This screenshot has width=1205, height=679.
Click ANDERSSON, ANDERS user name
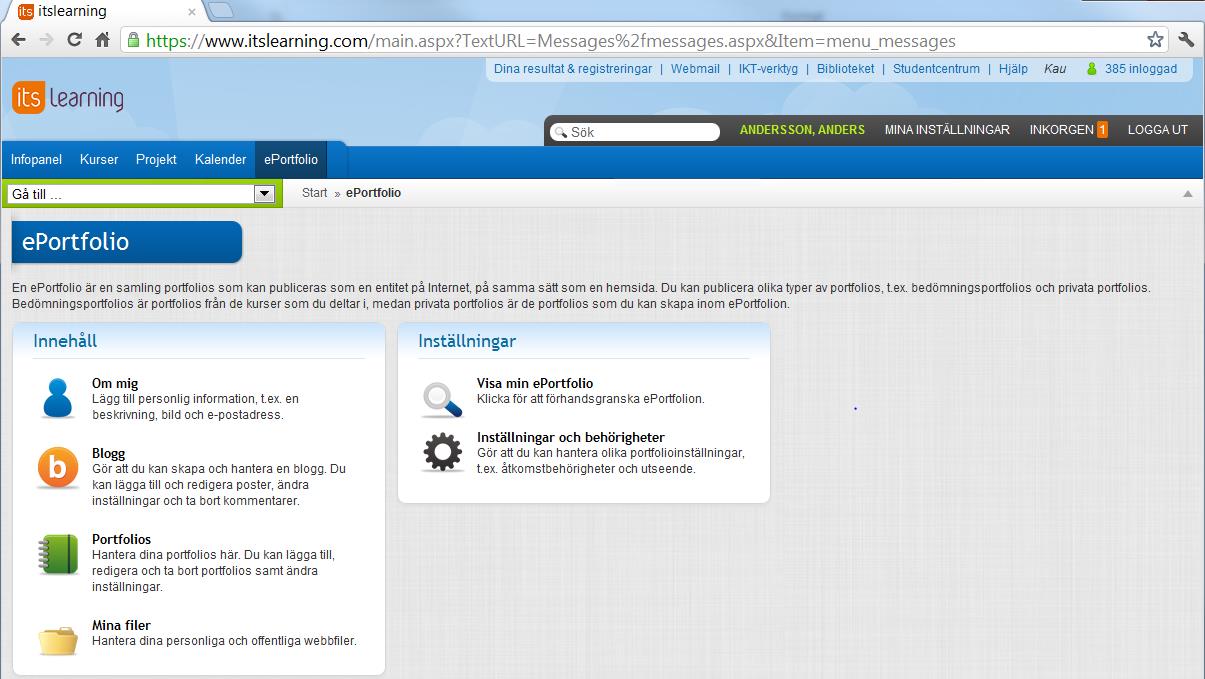click(x=802, y=130)
